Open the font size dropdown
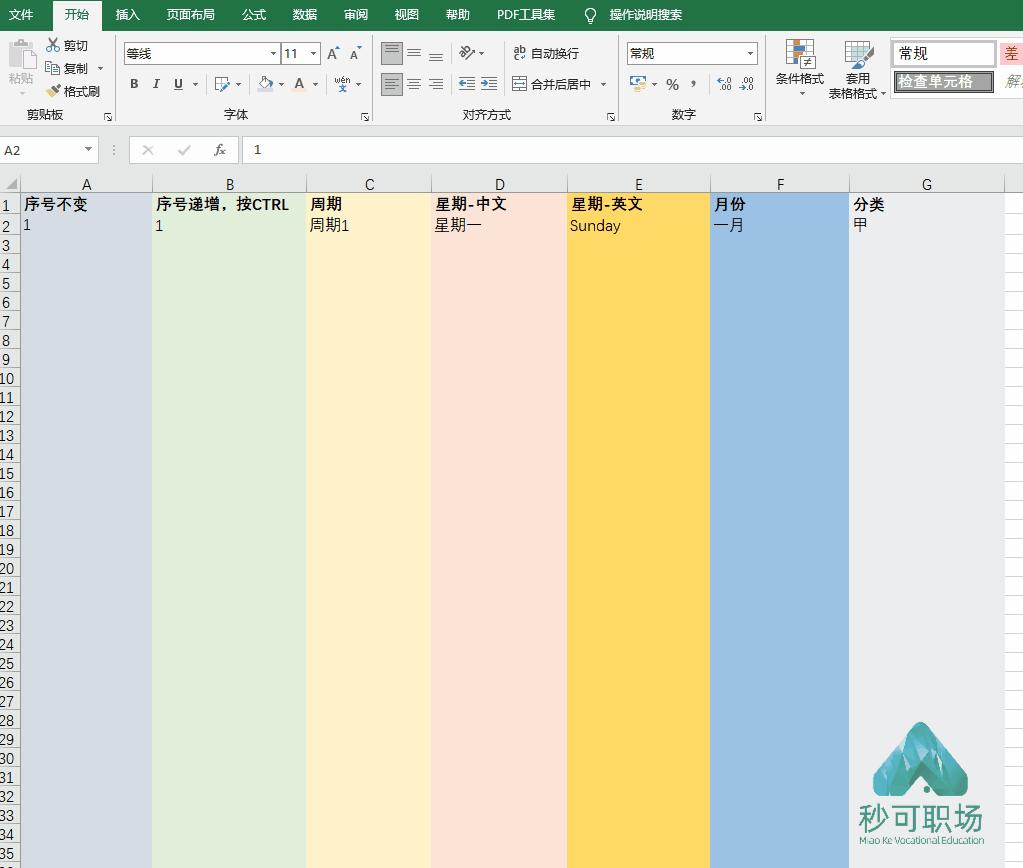 313,53
